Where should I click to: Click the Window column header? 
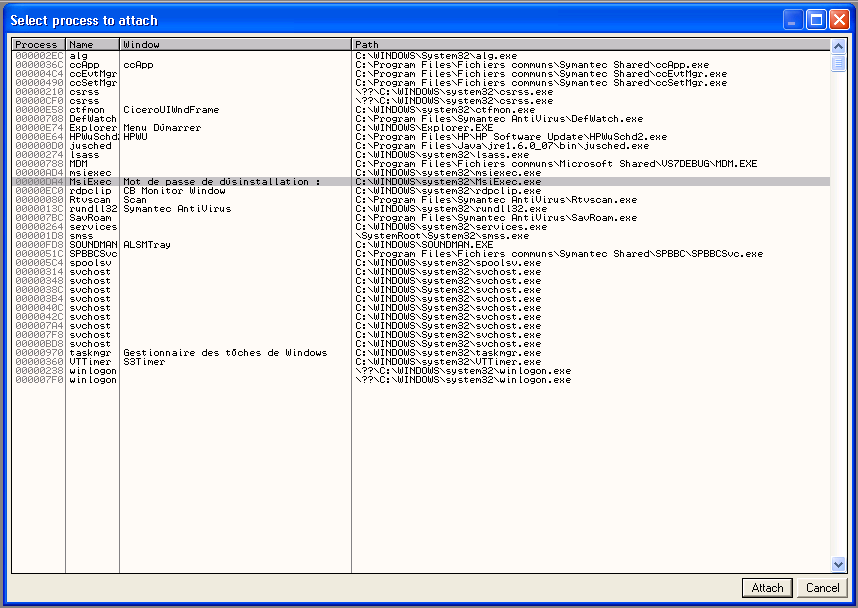pos(235,44)
